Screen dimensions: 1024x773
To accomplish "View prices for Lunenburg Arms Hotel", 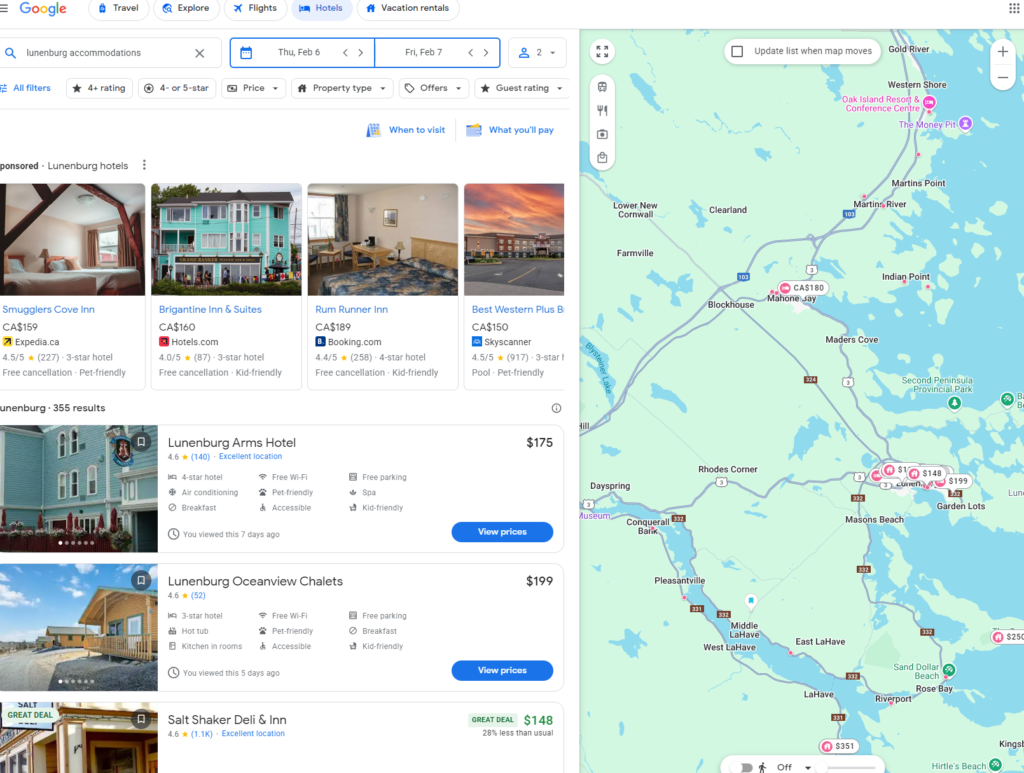I will pos(502,532).
